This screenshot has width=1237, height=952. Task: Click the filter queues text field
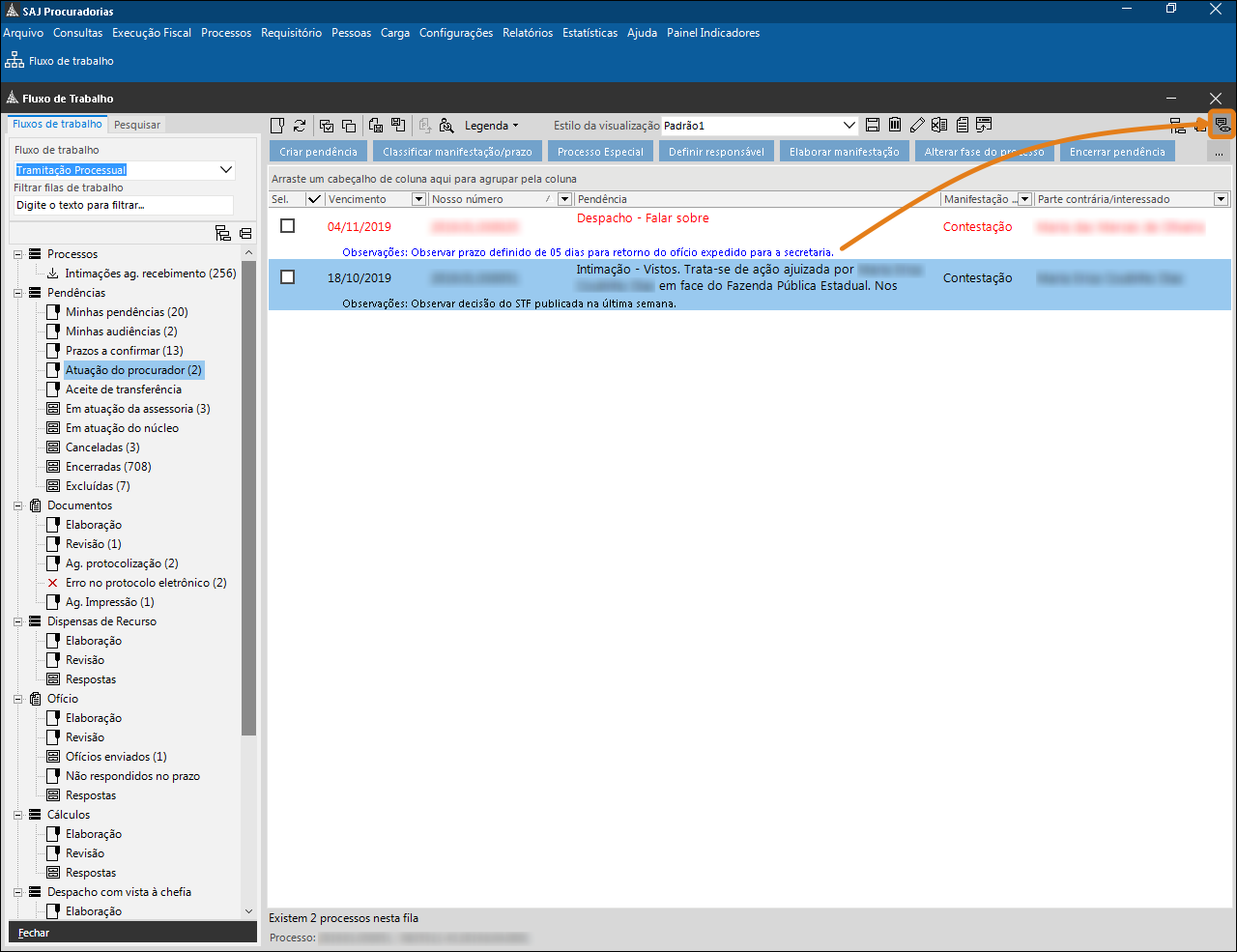[124, 205]
